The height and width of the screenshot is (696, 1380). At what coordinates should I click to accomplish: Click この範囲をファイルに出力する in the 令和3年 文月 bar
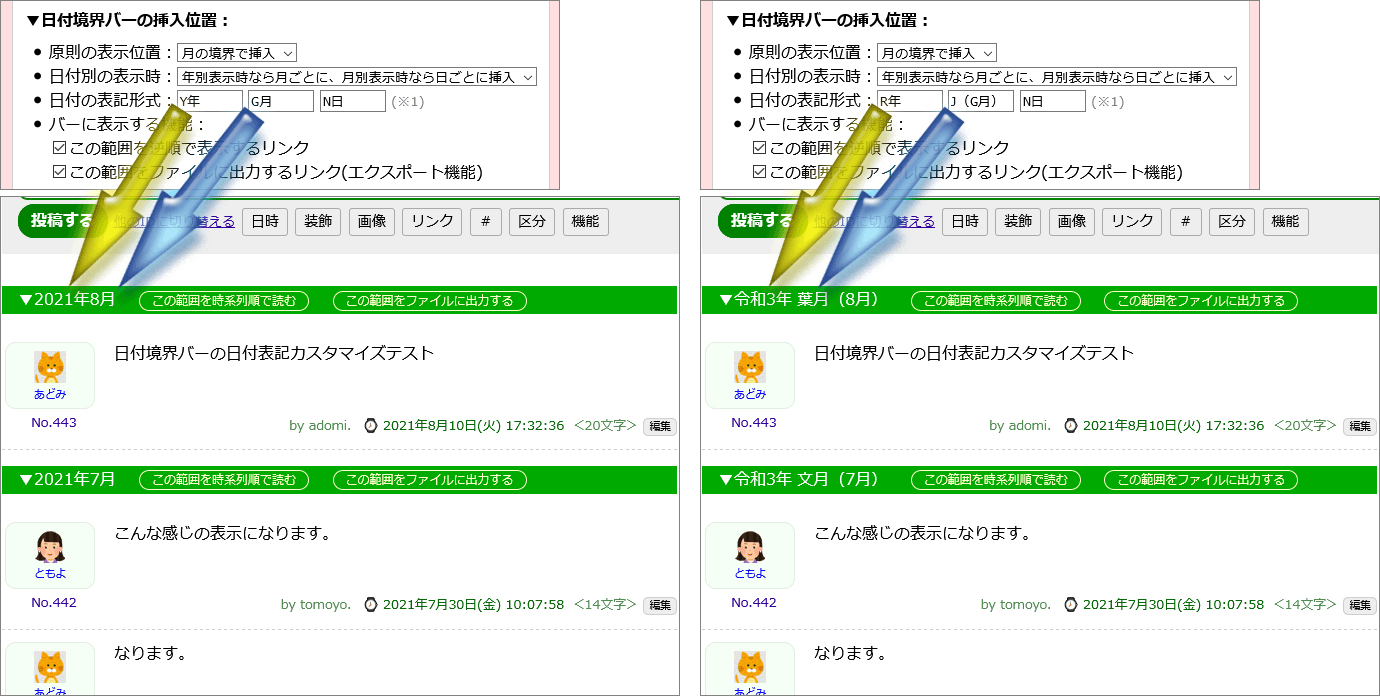[1201, 481]
